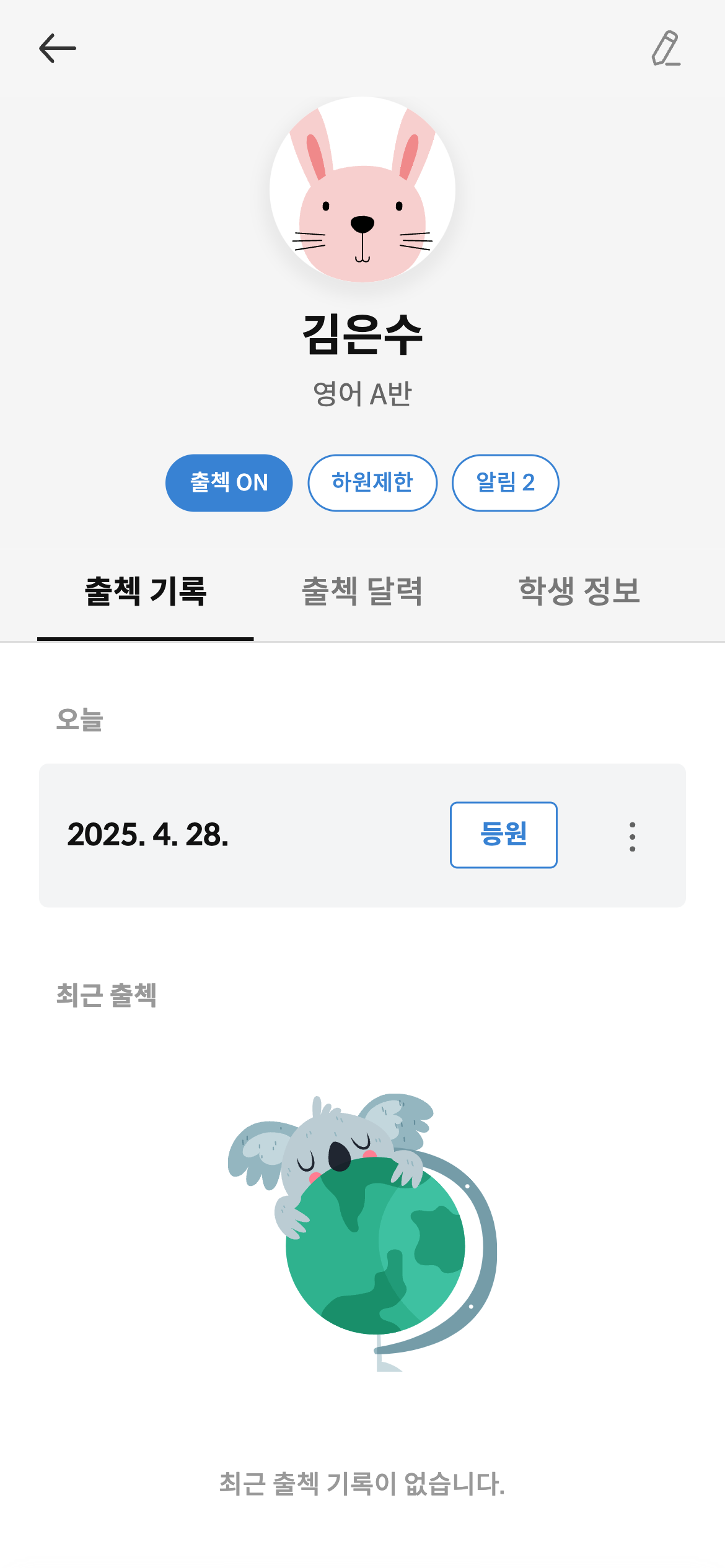Click the green globe illustration

(375, 1251)
